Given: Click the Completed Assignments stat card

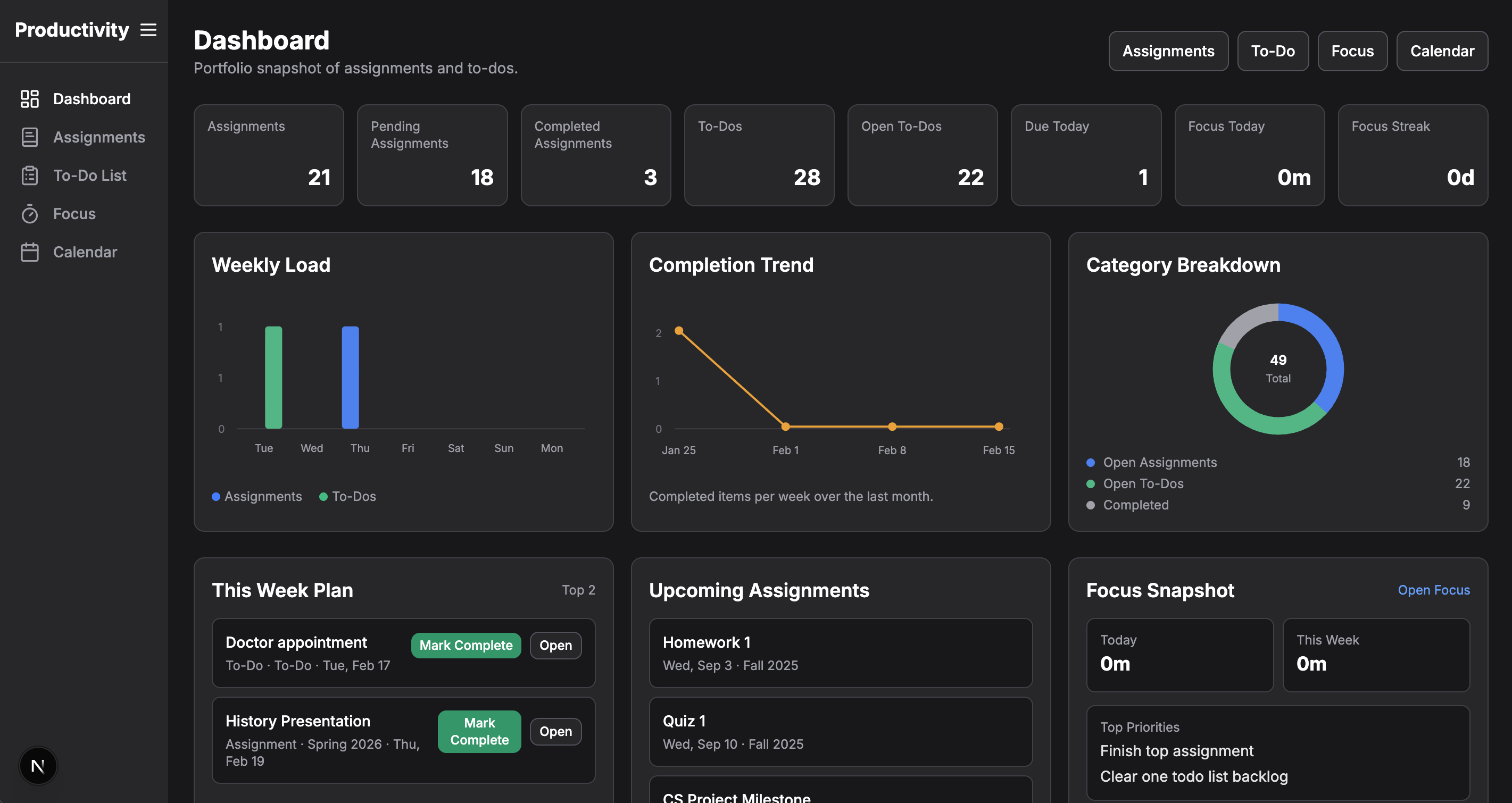Looking at the screenshot, I should click(x=596, y=155).
